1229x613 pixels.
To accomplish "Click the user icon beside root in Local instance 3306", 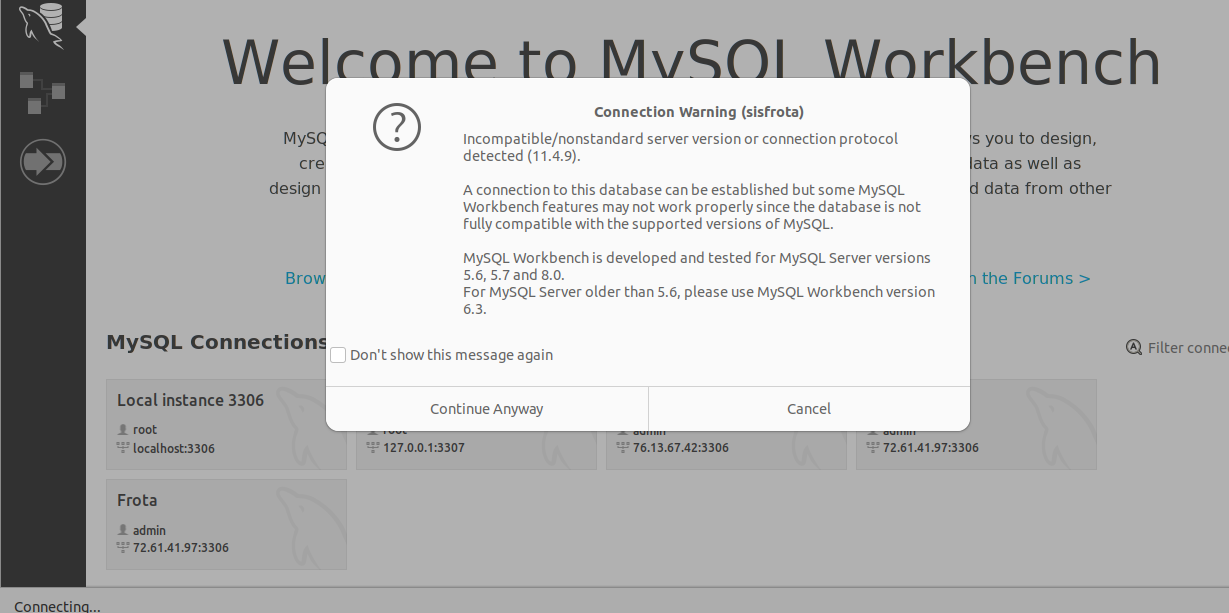I will pos(123,429).
